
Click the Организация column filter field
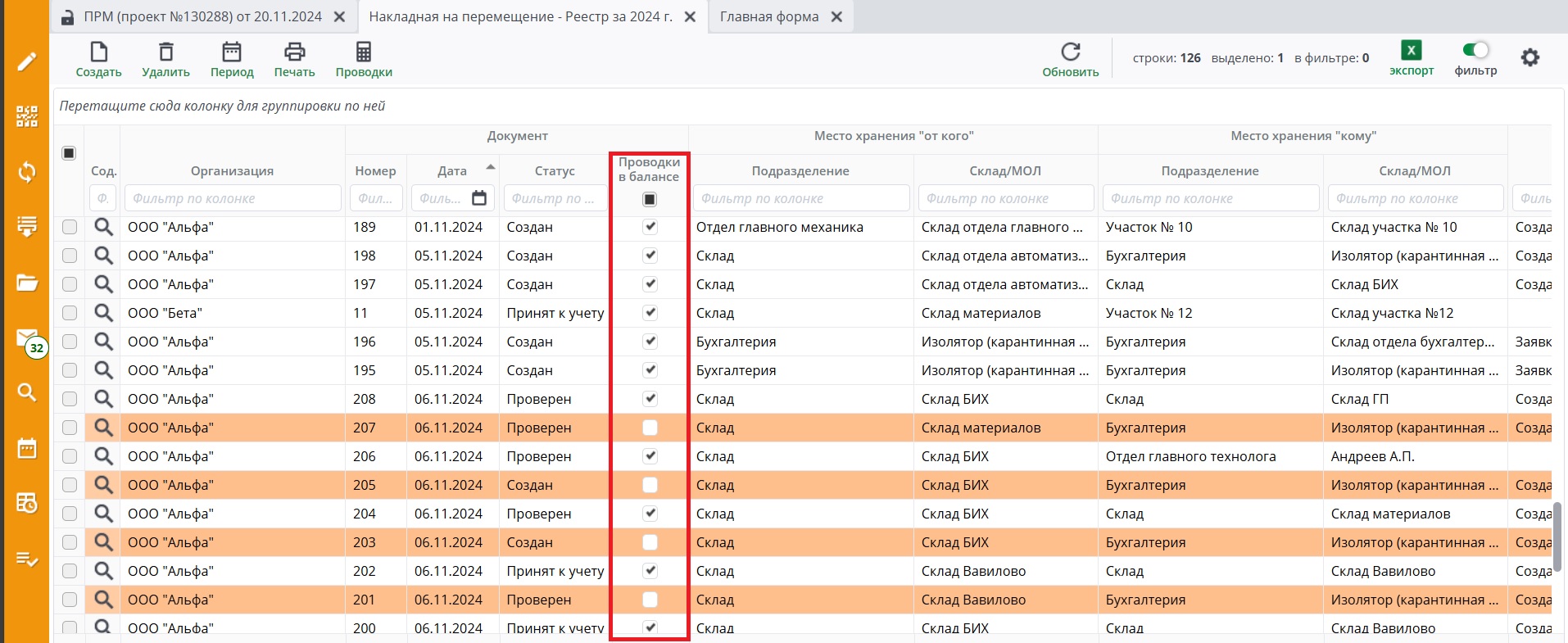232,198
